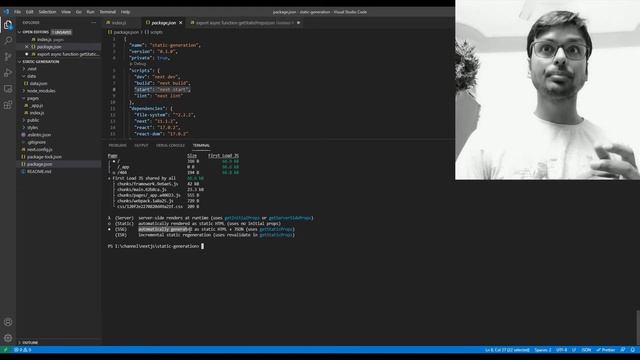Switch to the package.json editor tab
Screen dimensions: 640x360
[x=163, y=23]
